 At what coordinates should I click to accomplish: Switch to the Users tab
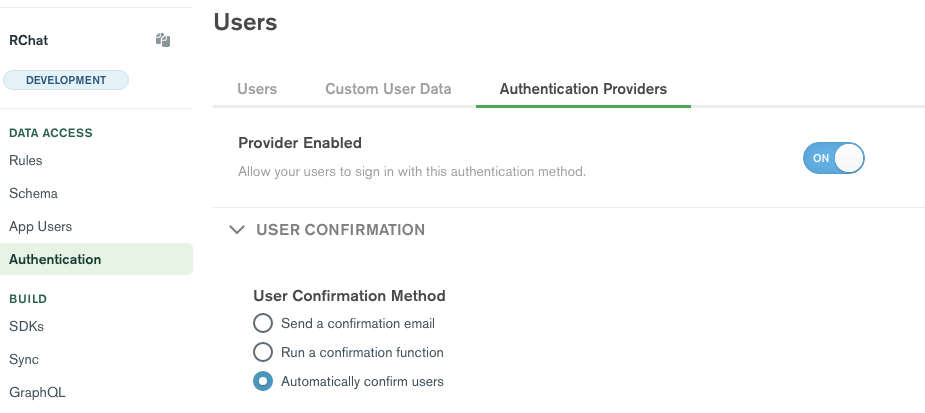257,89
